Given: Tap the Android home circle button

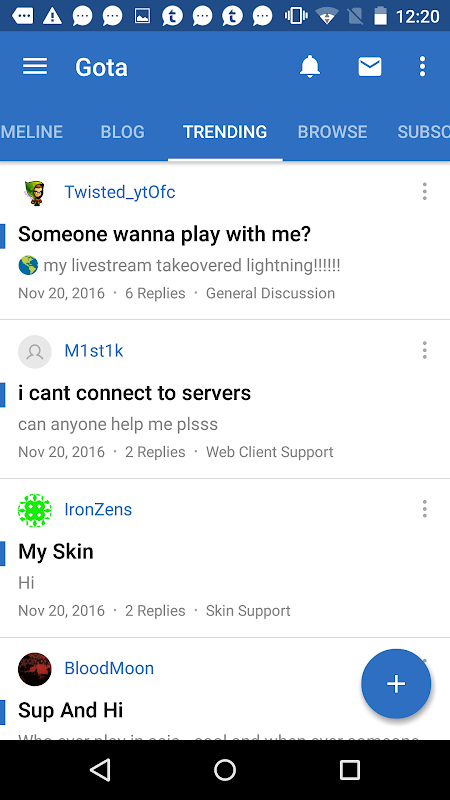Looking at the screenshot, I should (x=225, y=770).
